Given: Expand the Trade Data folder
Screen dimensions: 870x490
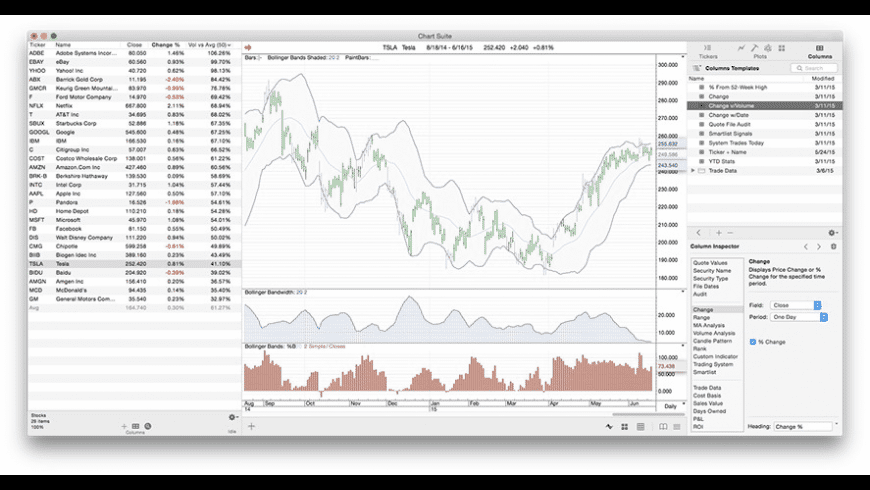Looking at the screenshot, I should pyautogui.click(x=692, y=171).
